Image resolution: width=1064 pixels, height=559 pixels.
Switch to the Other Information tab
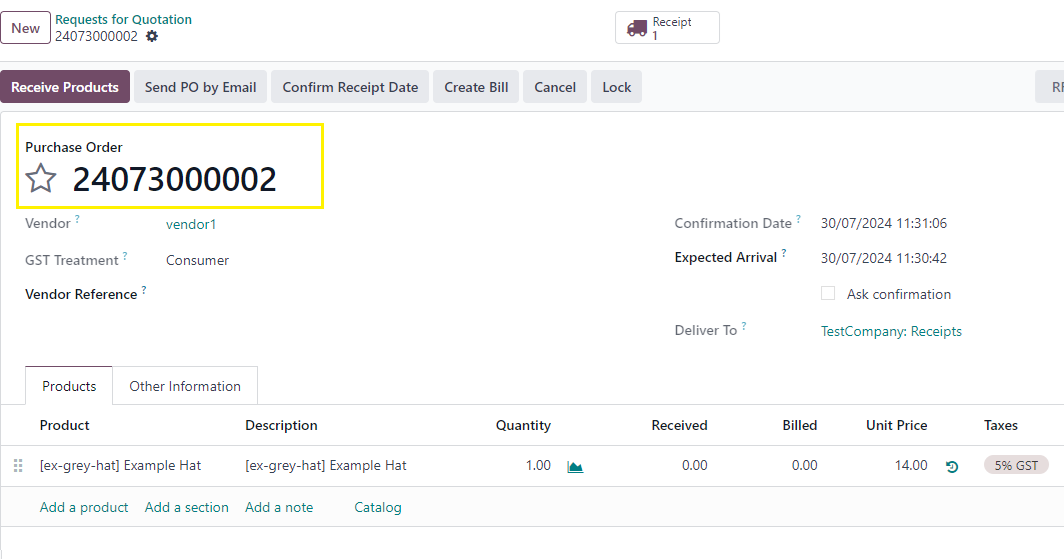click(x=185, y=386)
